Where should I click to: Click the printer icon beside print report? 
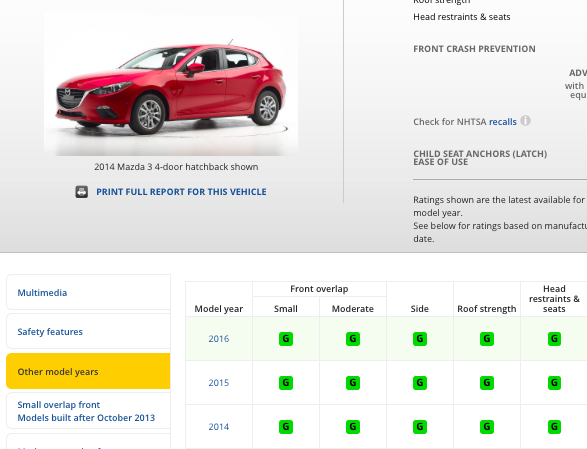(82, 192)
